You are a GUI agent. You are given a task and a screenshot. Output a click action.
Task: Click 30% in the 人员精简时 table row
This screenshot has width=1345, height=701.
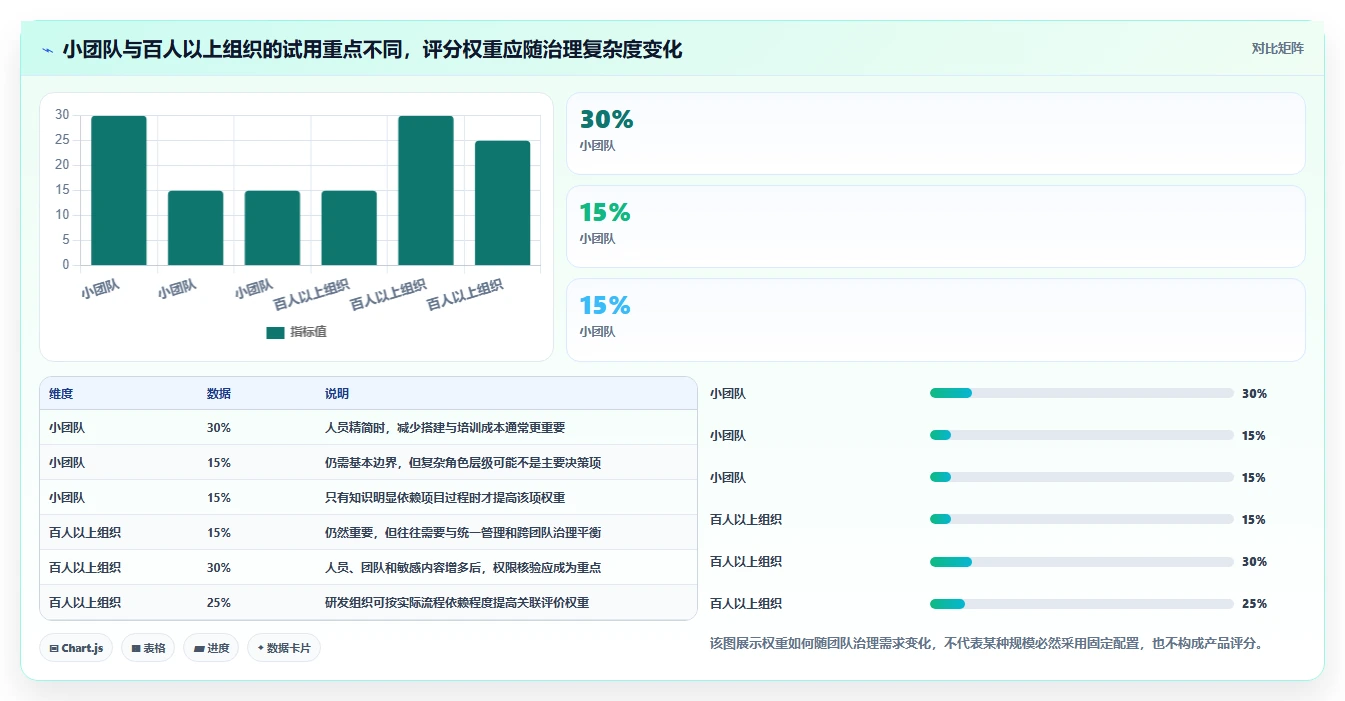click(x=219, y=428)
